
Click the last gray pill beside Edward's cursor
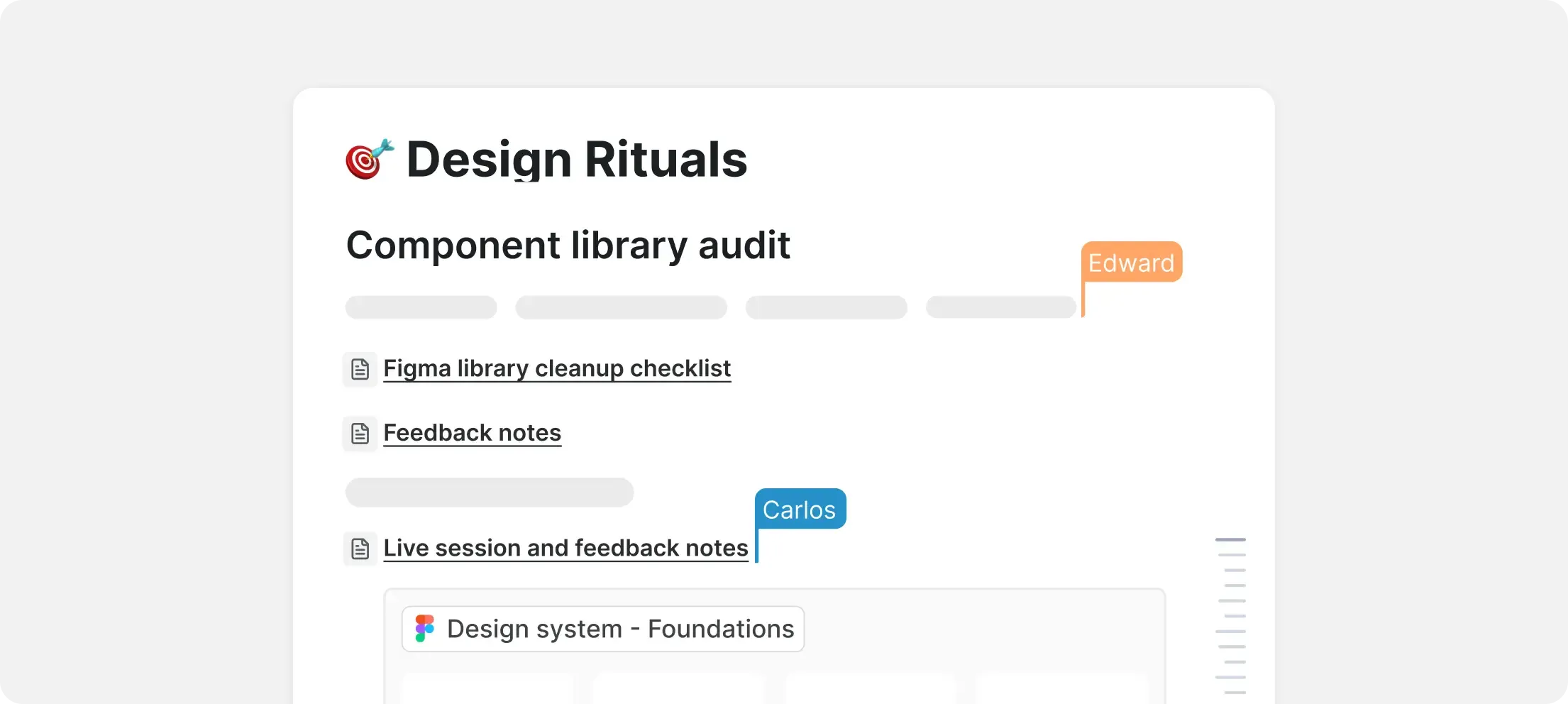click(x=1000, y=307)
